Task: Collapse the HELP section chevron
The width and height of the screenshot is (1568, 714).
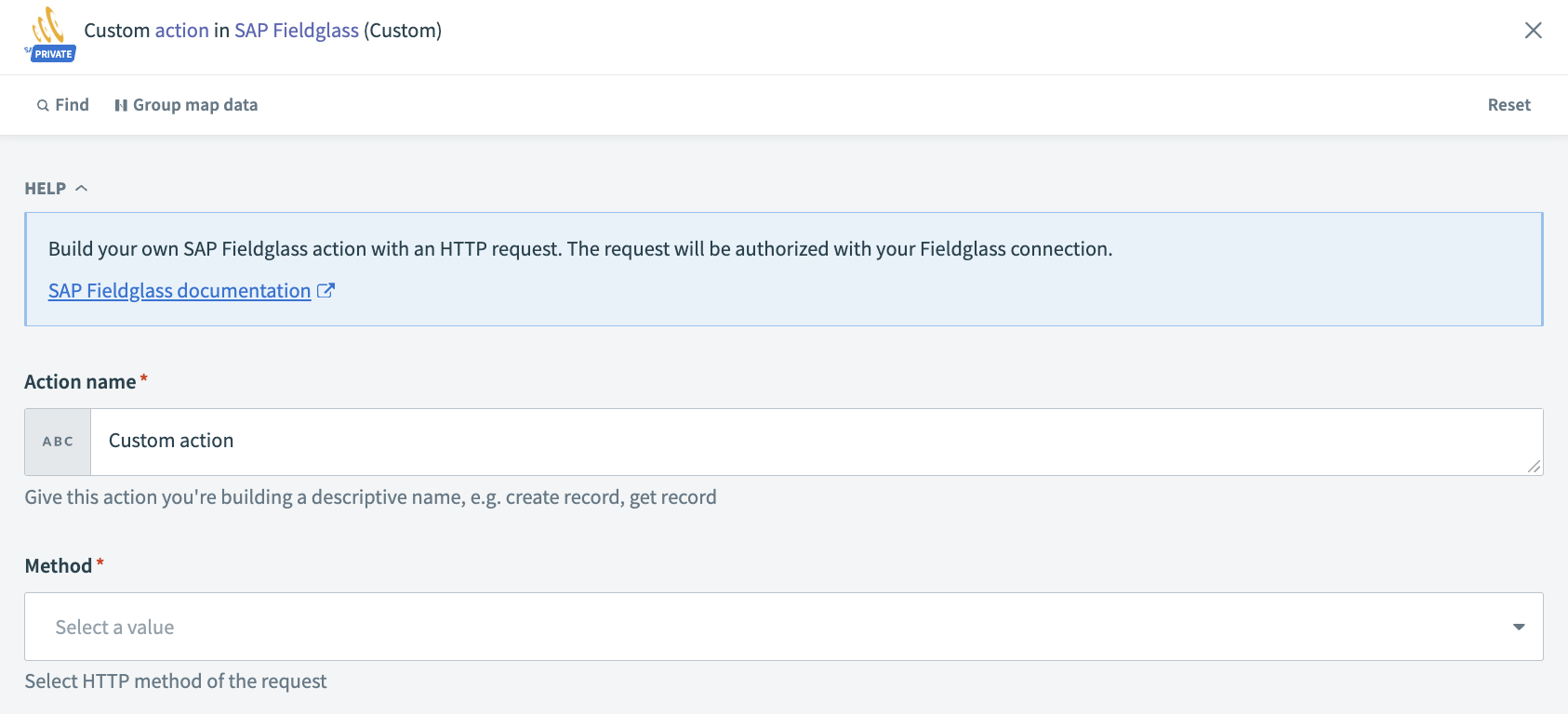Action: point(82,189)
